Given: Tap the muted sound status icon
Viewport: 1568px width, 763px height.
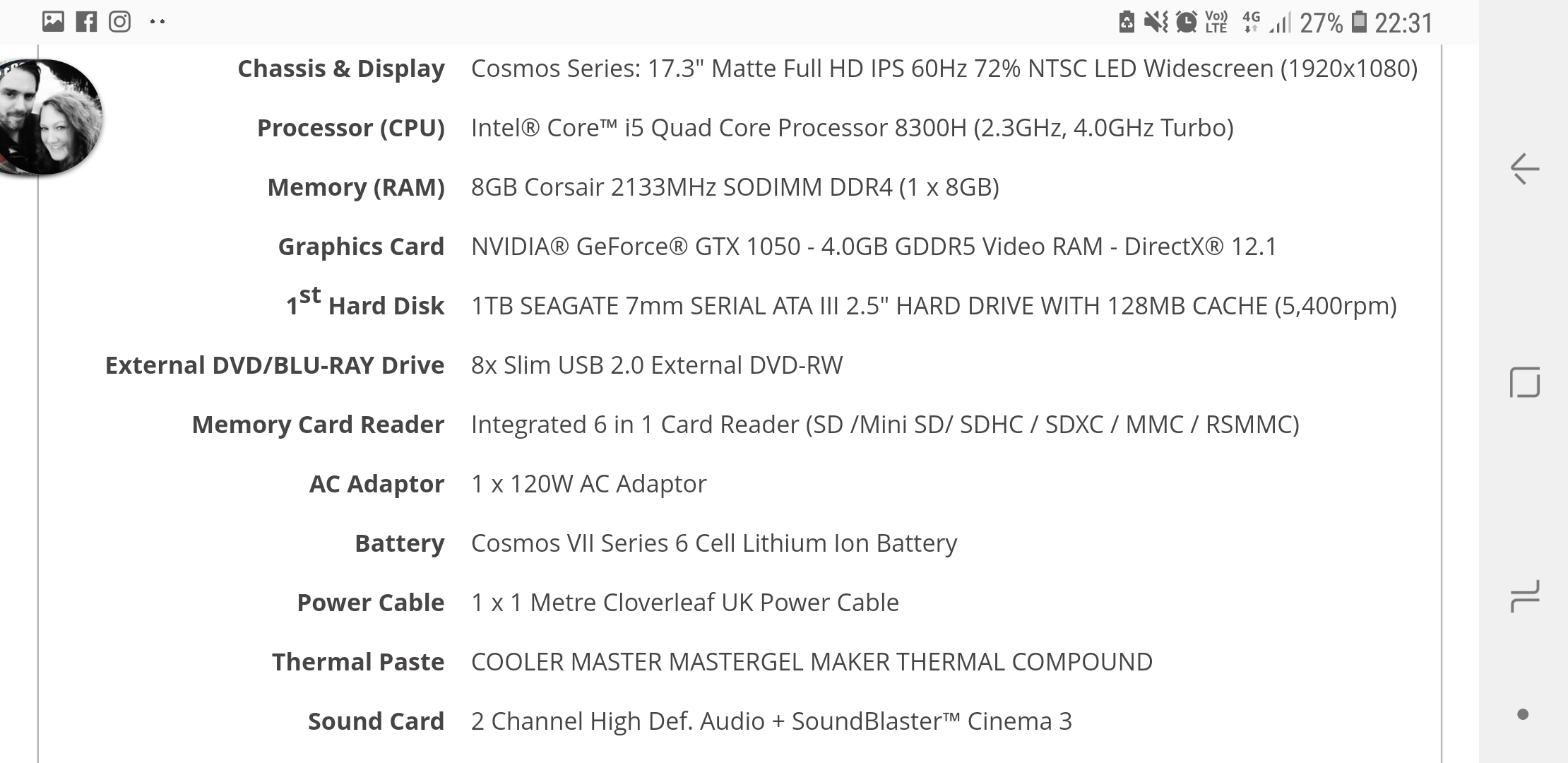Looking at the screenshot, I should pos(1156,23).
